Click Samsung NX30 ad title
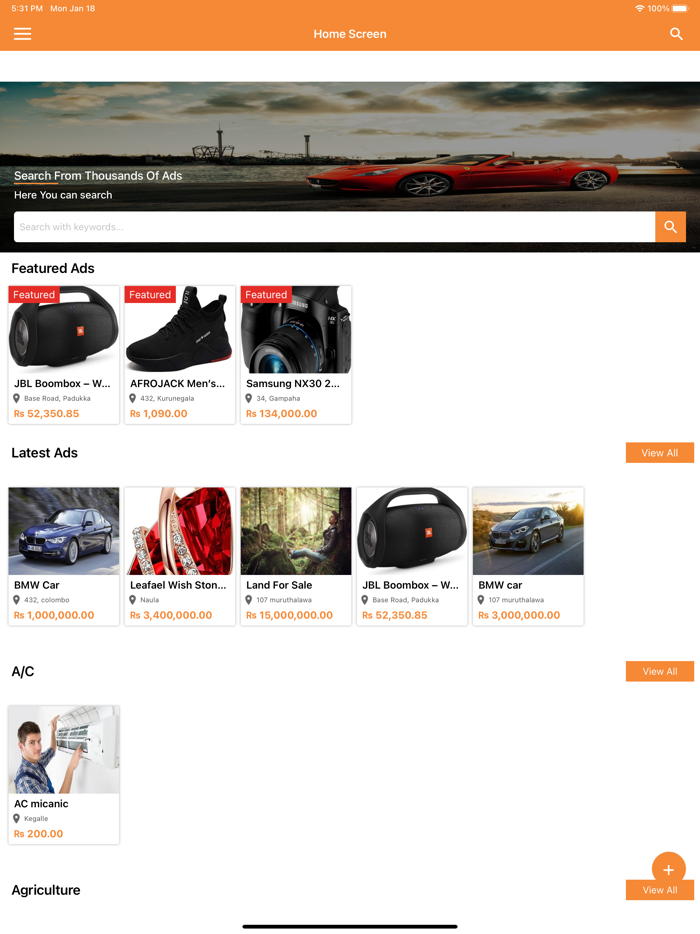The image size is (700, 934). 293,384
